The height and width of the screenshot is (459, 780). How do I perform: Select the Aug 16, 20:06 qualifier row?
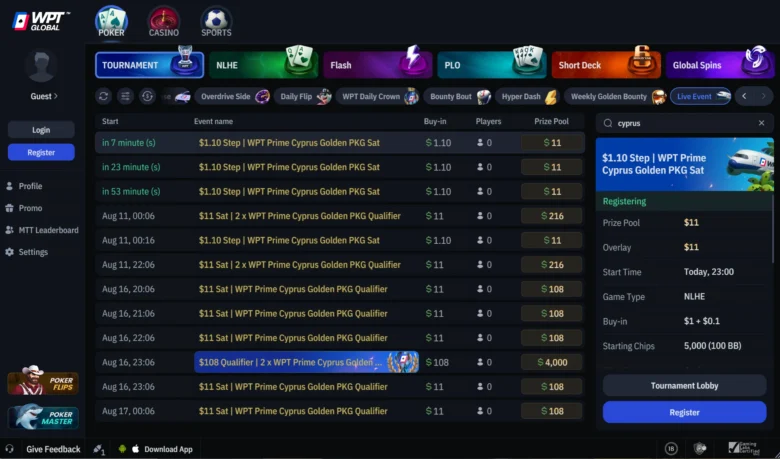pyautogui.click(x=340, y=289)
